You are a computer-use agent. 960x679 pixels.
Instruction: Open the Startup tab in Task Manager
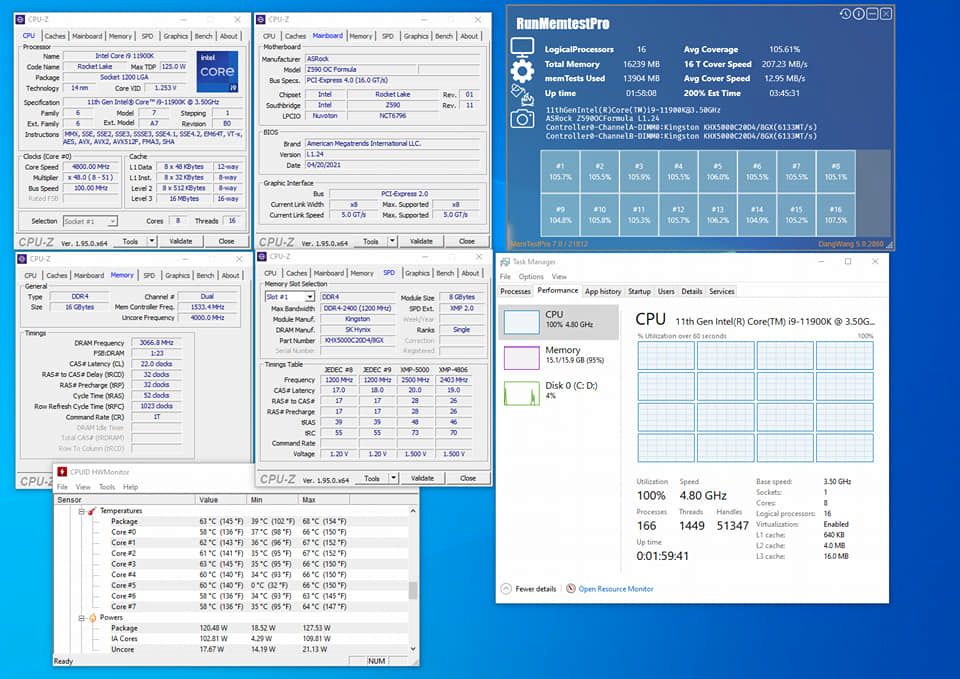point(639,291)
